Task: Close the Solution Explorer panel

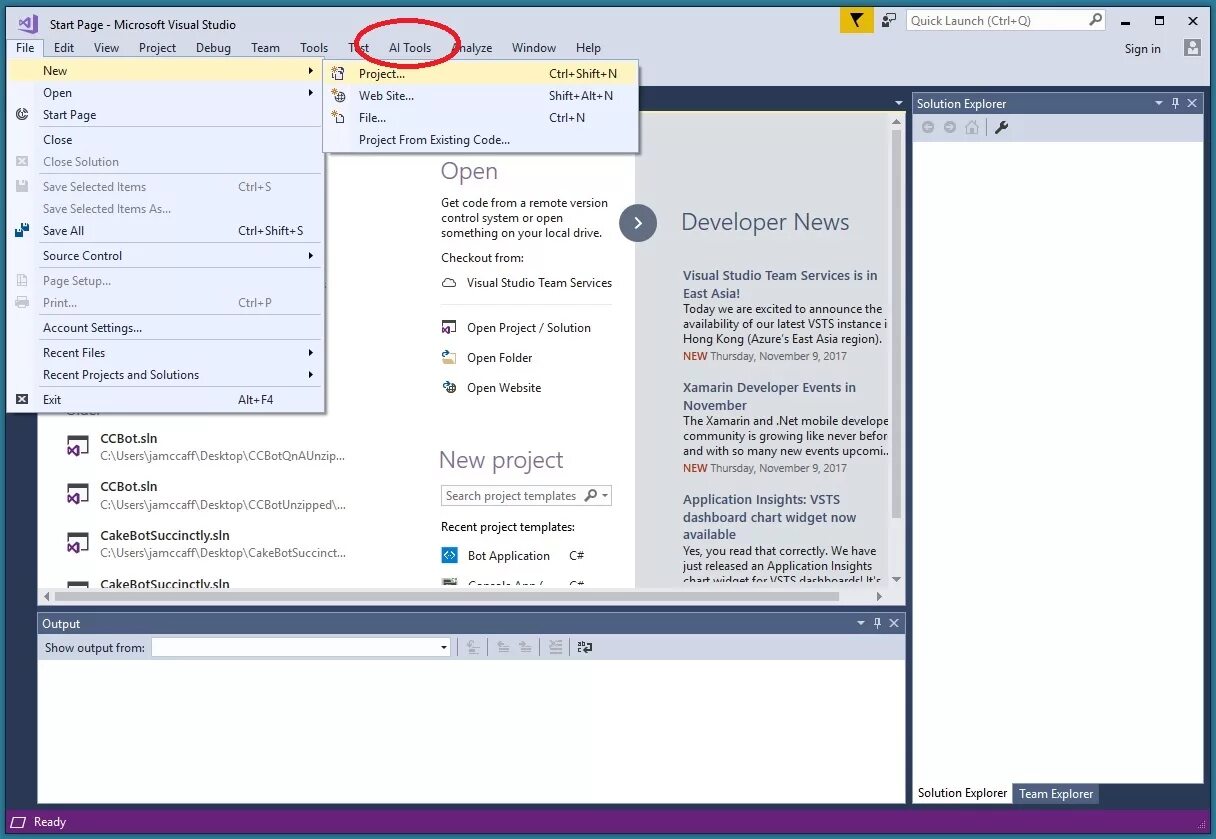Action: pyautogui.click(x=1193, y=103)
